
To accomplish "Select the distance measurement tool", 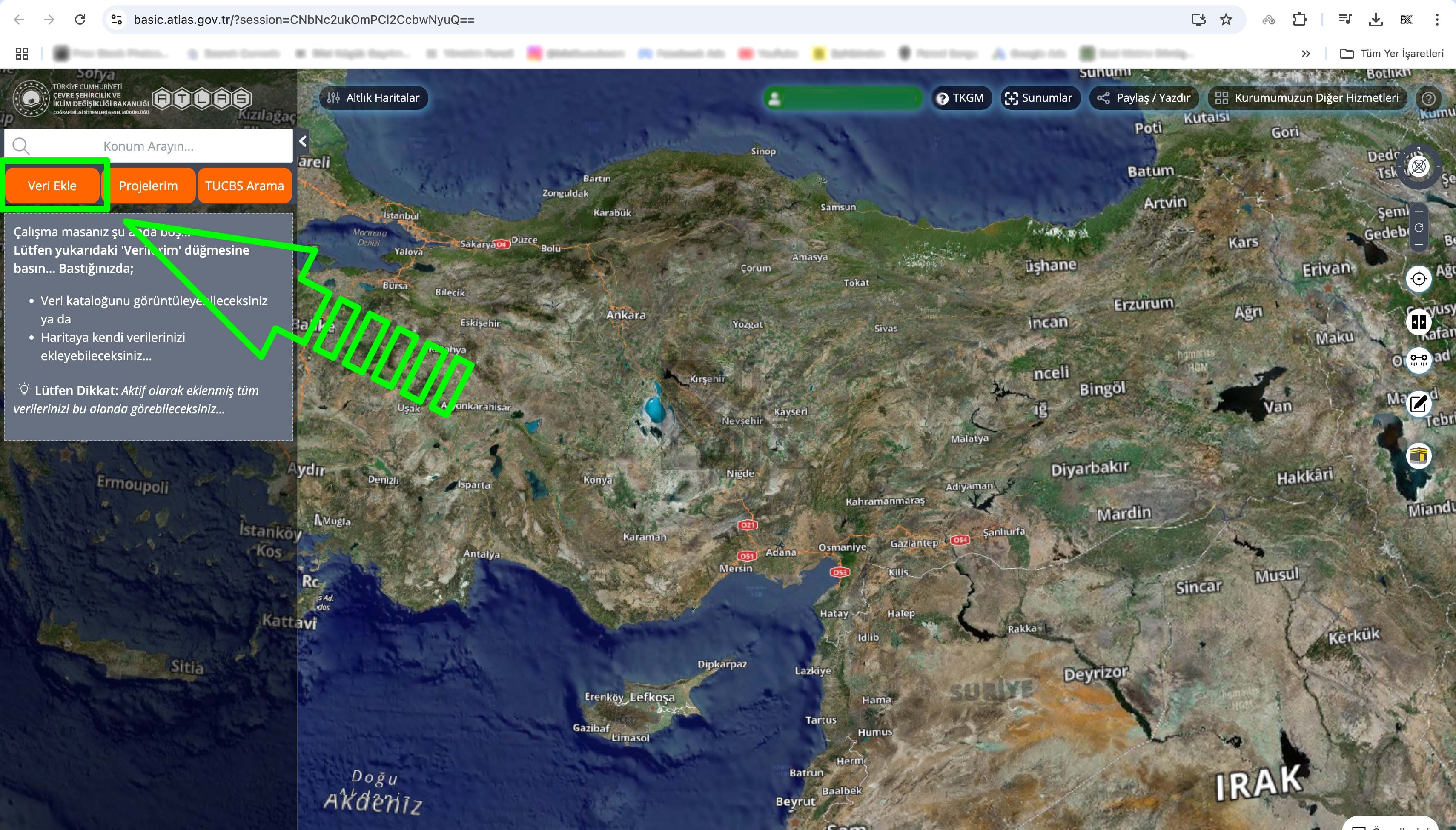I will pyautogui.click(x=1419, y=361).
